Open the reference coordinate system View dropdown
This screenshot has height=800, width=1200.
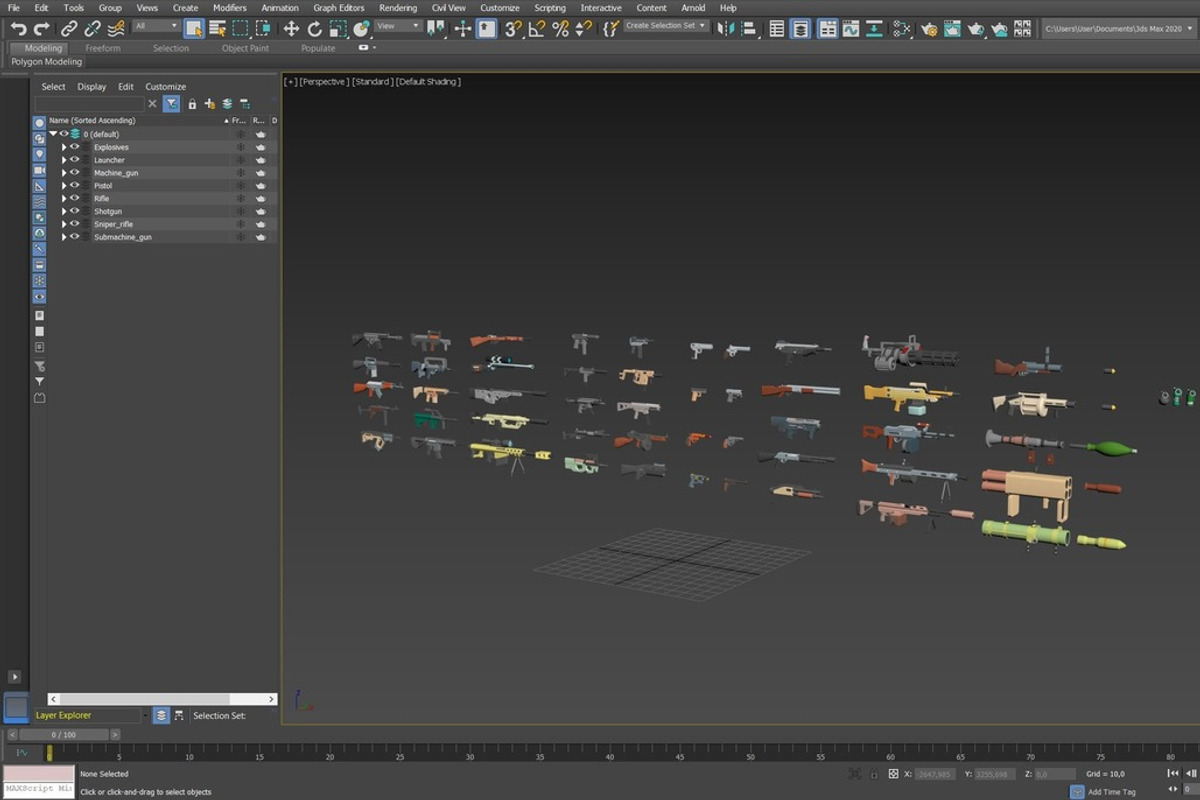tap(398, 26)
